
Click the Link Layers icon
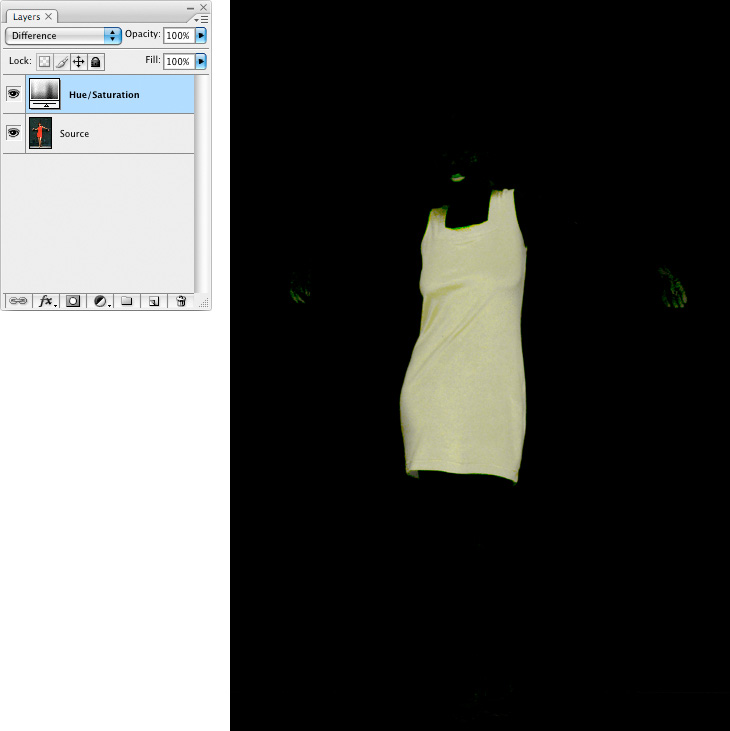18,301
